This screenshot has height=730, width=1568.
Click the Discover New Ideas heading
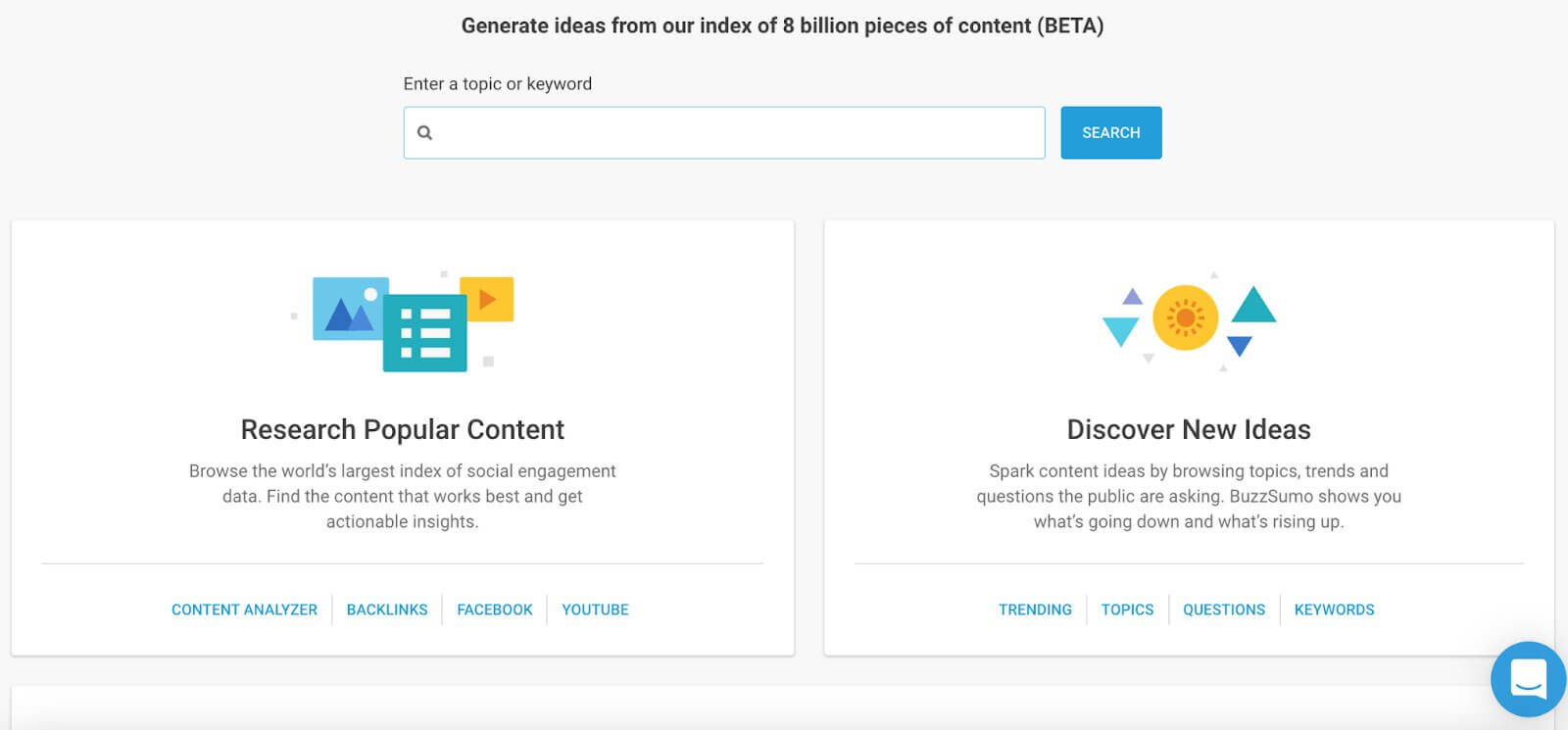pyautogui.click(x=1189, y=429)
